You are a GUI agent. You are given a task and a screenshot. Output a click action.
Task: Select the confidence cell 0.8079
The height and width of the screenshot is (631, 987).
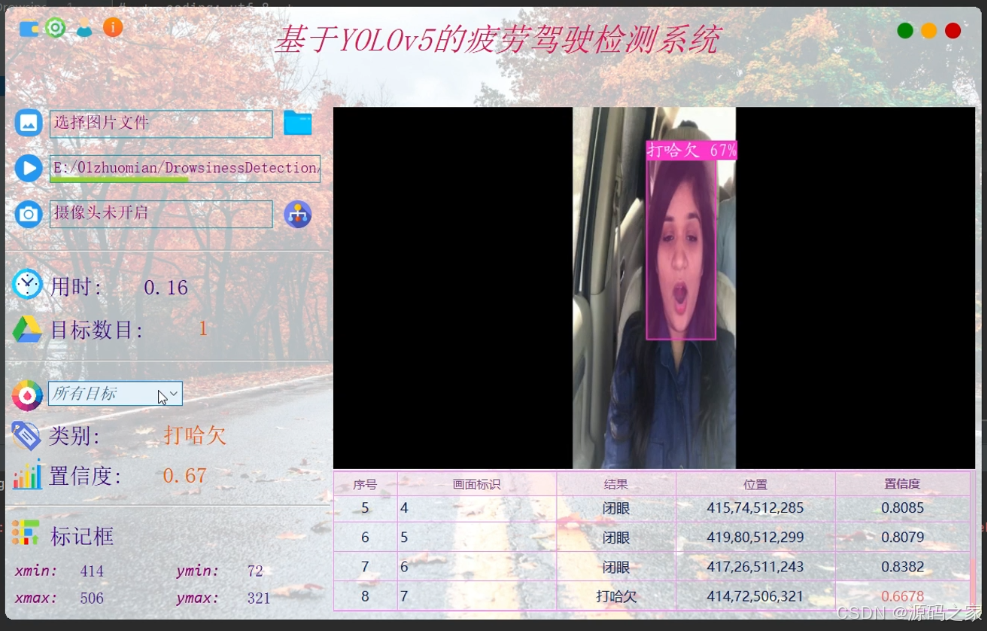(x=902, y=537)
